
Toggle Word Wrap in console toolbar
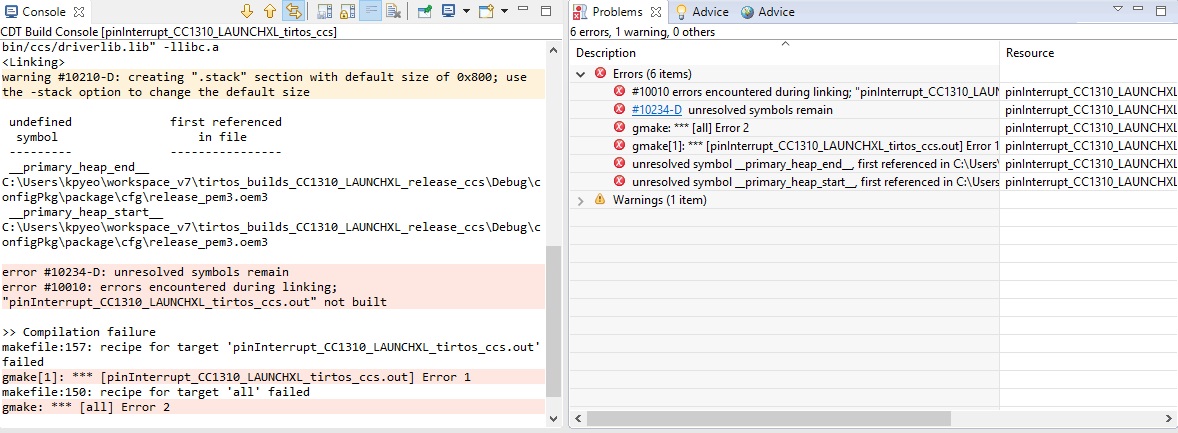(x=370, y=11)
